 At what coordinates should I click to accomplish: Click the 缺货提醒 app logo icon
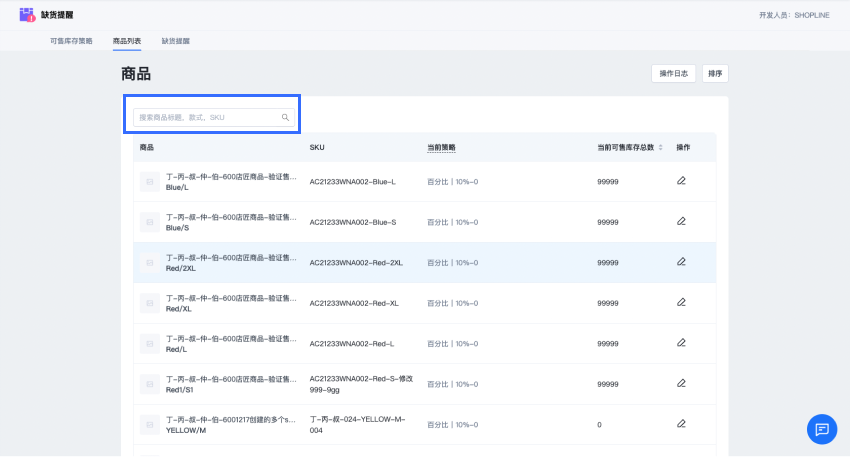(27, 15)
